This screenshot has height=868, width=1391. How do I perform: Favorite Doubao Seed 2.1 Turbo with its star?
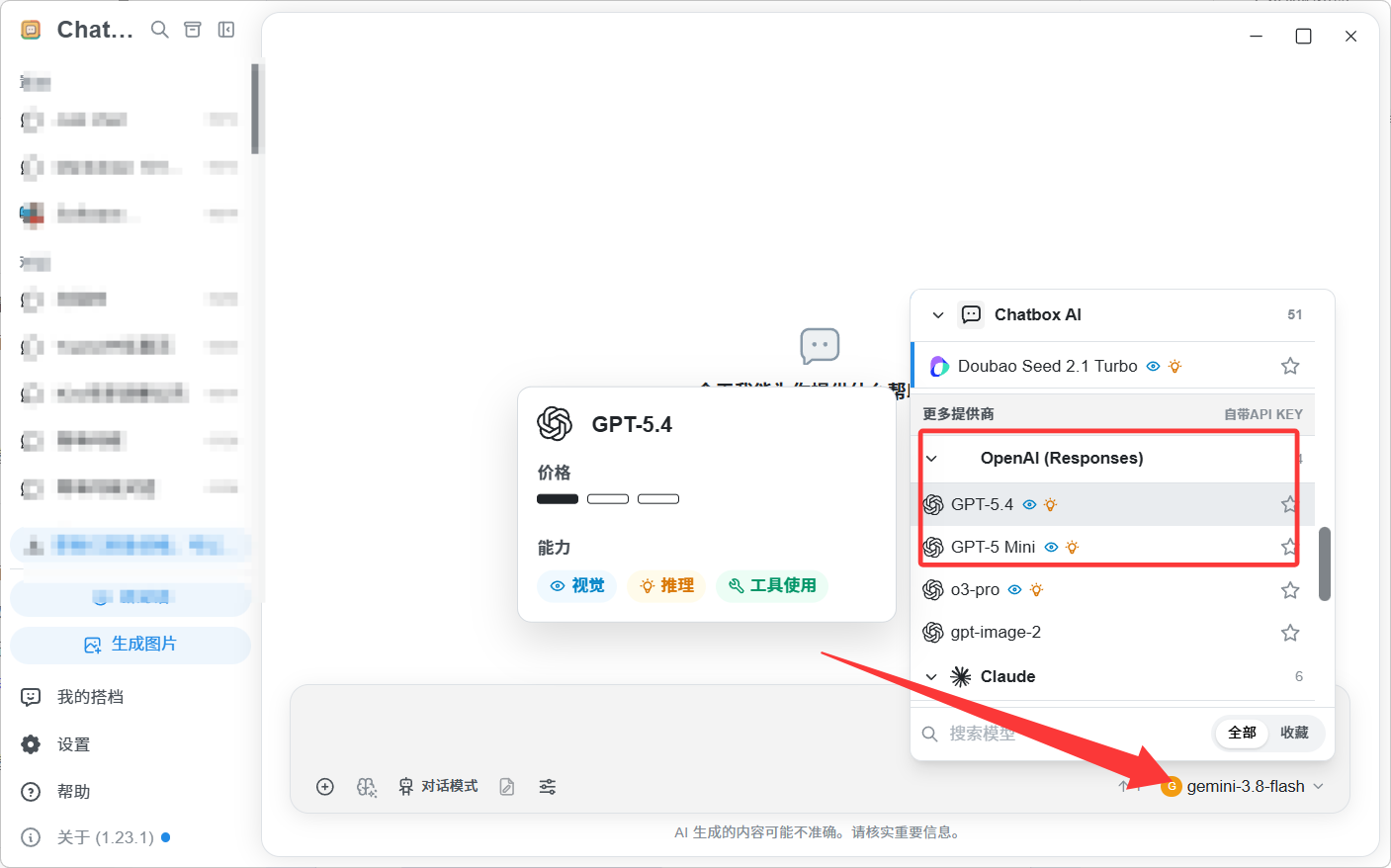1290,366
